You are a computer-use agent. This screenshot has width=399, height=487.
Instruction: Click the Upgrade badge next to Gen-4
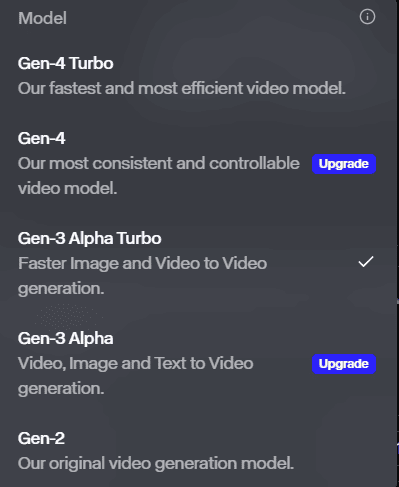click(344, 164)
